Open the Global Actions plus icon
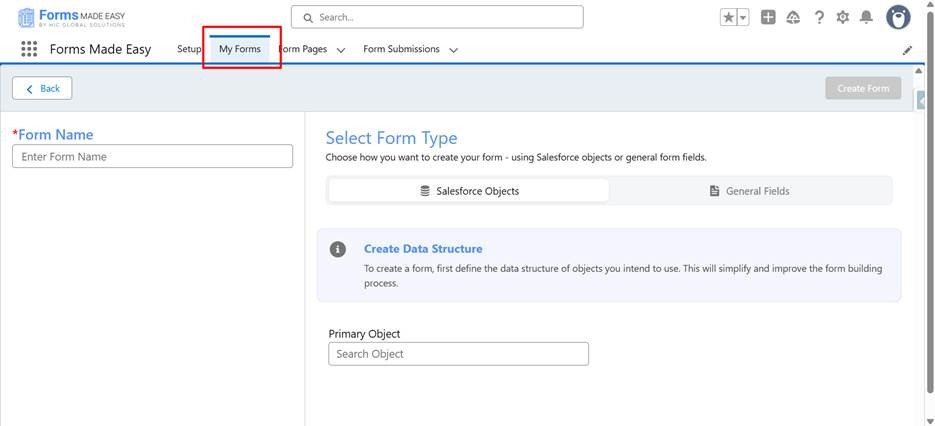The image size is (935, 426). tap(768, 17)
